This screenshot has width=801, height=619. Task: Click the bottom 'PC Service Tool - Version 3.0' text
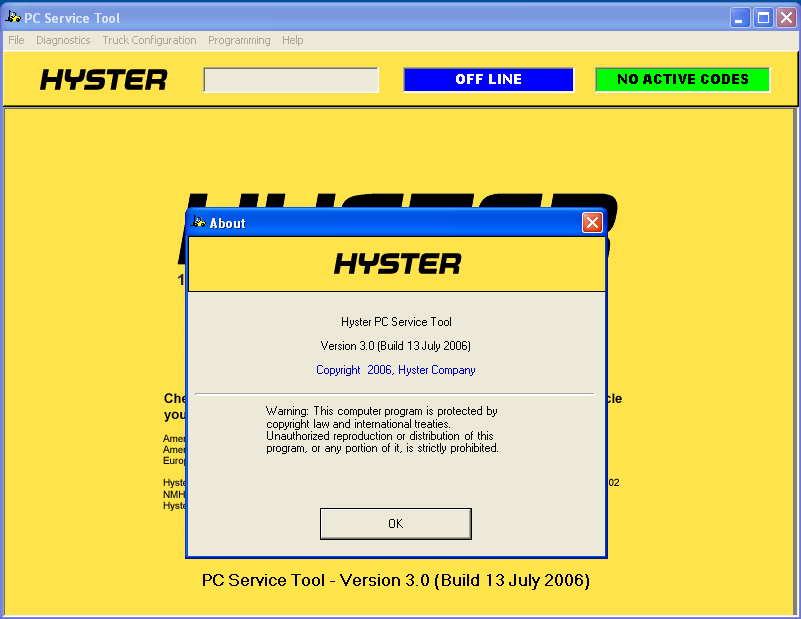tap(396, 580)
